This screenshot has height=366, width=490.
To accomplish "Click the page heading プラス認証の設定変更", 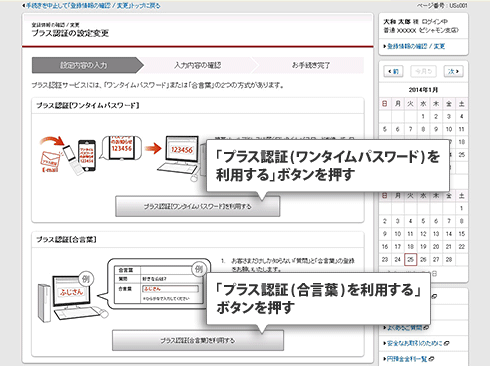I will (70, 33).
